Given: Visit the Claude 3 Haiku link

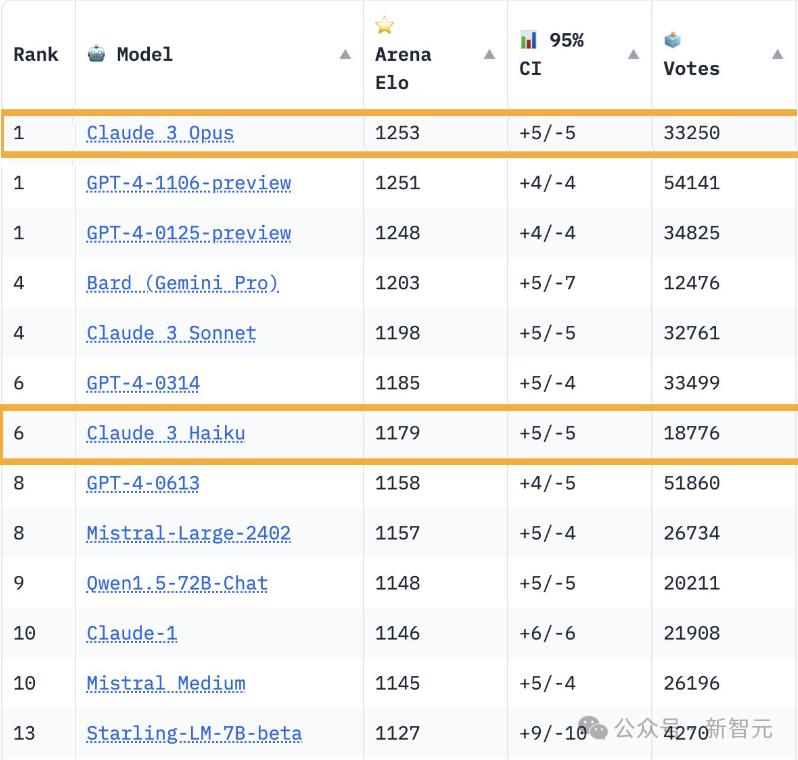Looking at the screenshot, I should pyautogui.click(x=166, y=433).
